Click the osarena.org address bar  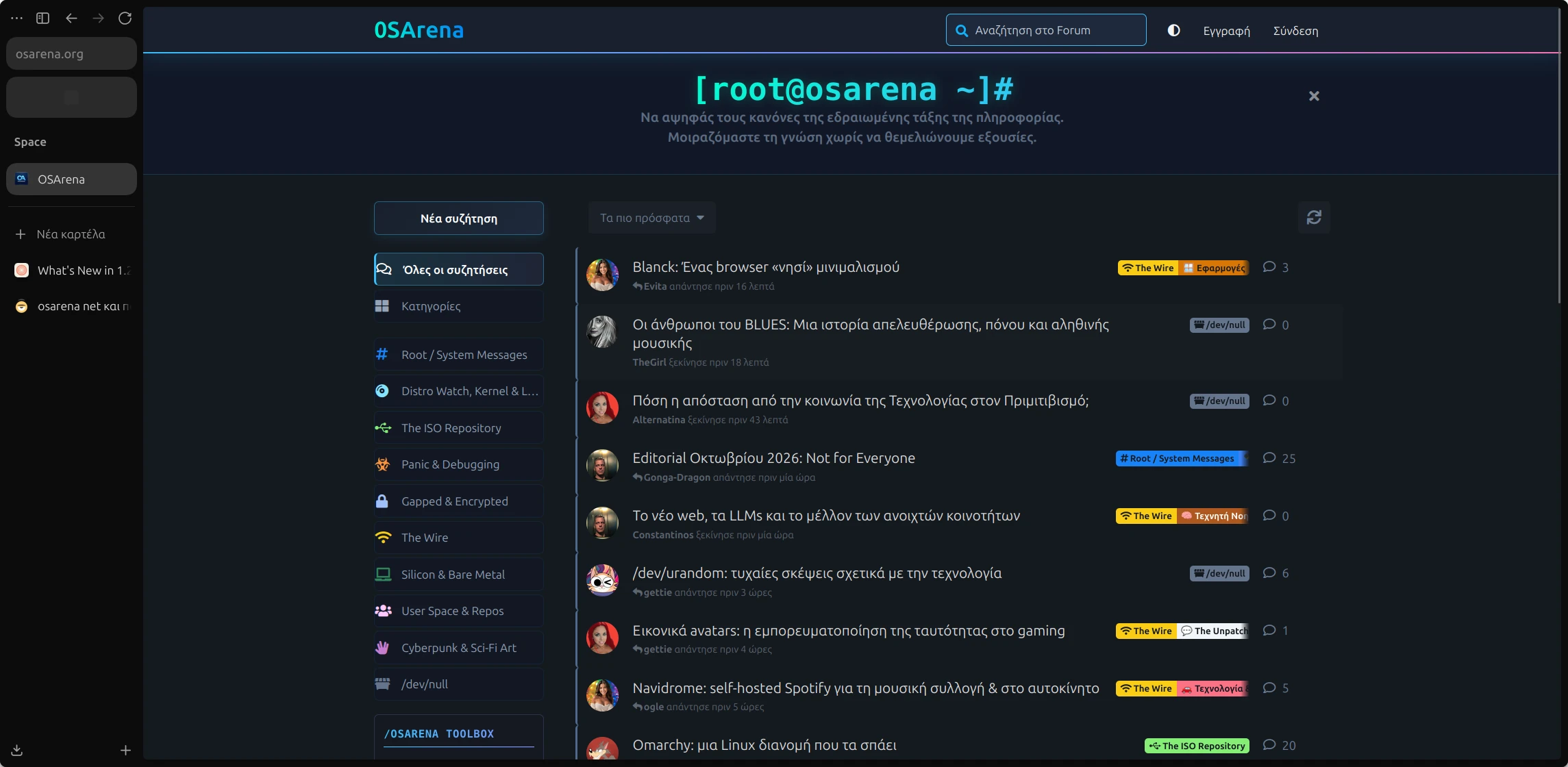(71, 53)
